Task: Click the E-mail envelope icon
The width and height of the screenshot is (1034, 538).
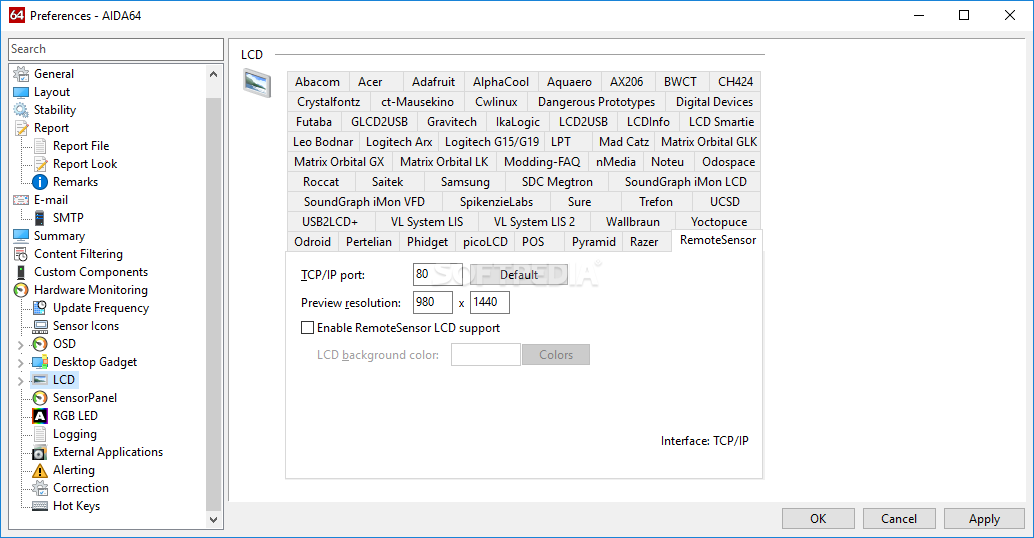Action: click(21, 200)
